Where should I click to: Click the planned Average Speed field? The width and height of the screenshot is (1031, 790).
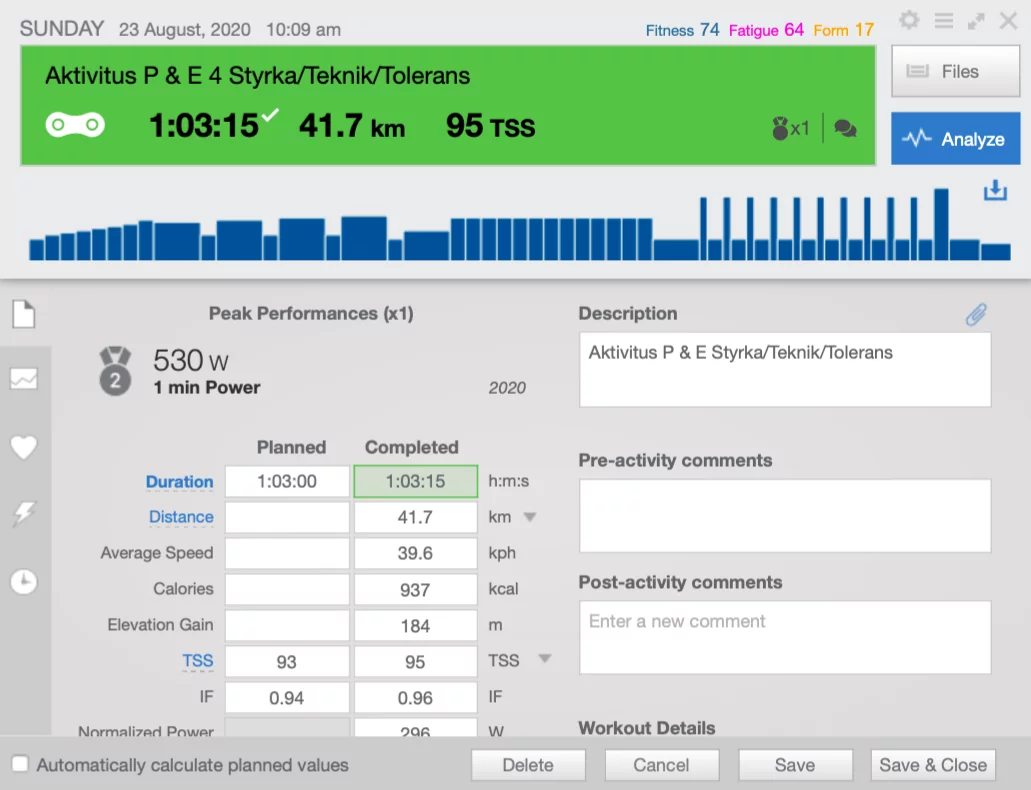287,553
